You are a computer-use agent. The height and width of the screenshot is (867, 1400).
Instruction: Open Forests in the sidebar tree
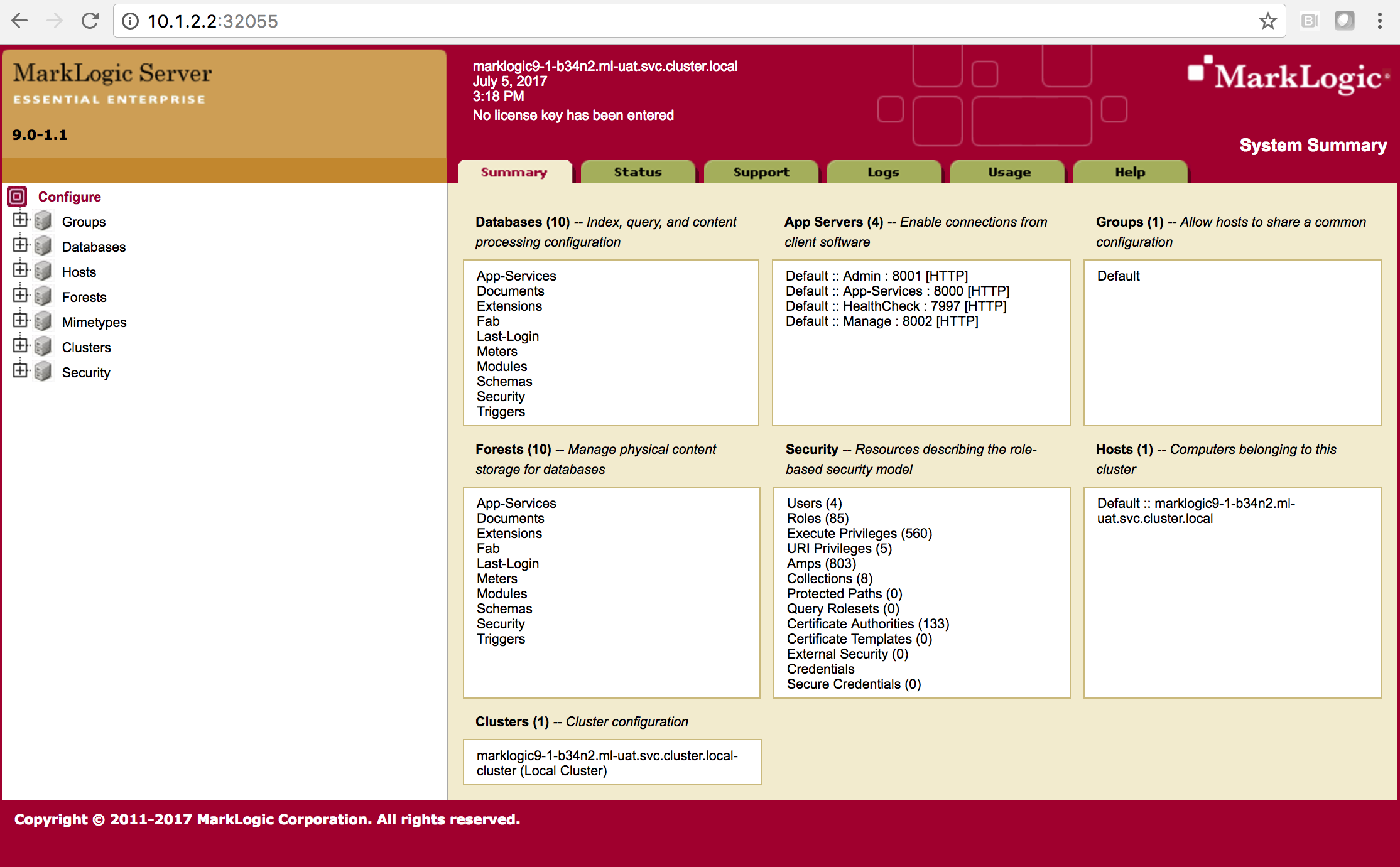(84, 297)
